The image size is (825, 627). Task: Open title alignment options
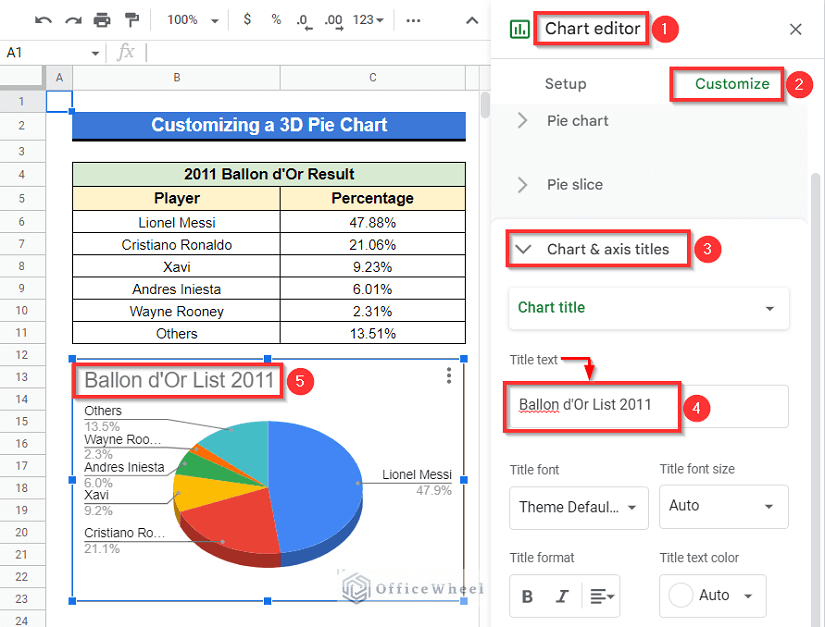(602, 596)
